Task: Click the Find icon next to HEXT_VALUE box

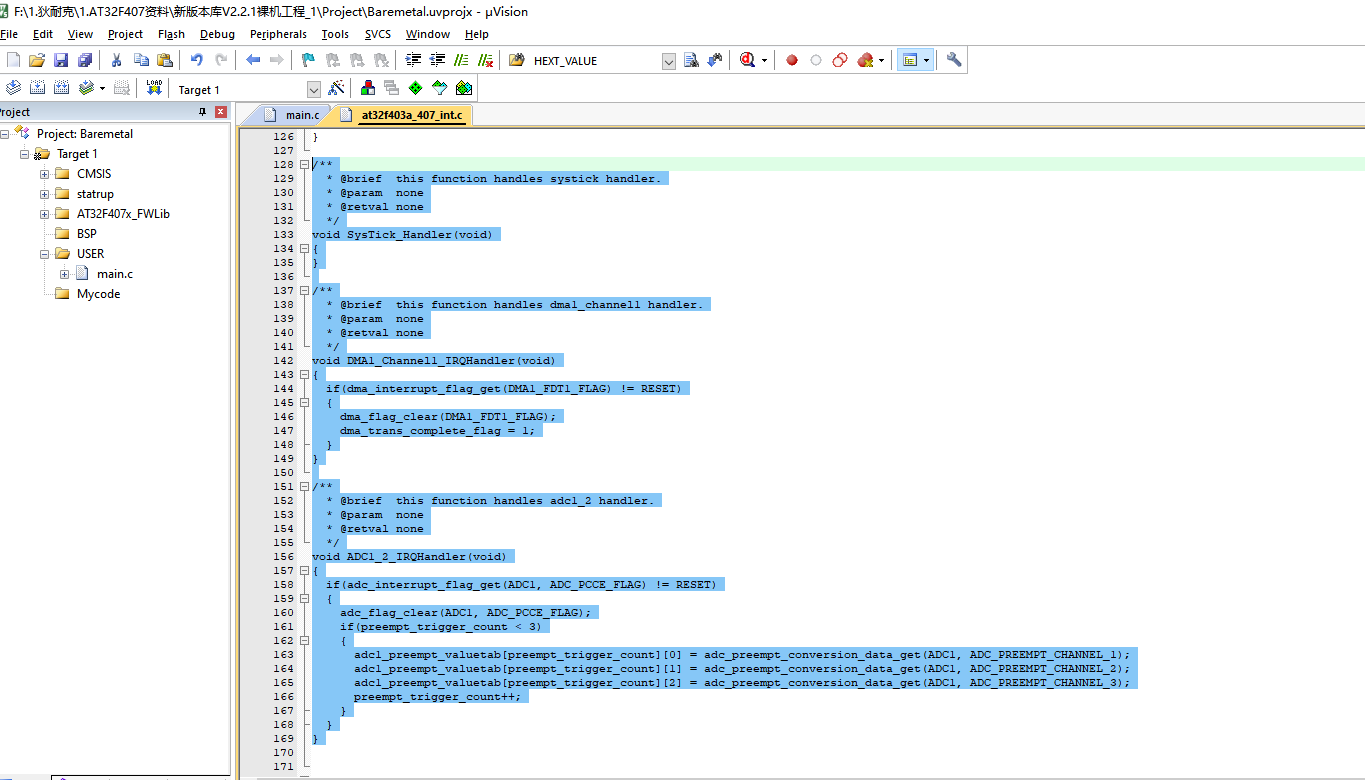Action: pos(691,60)
